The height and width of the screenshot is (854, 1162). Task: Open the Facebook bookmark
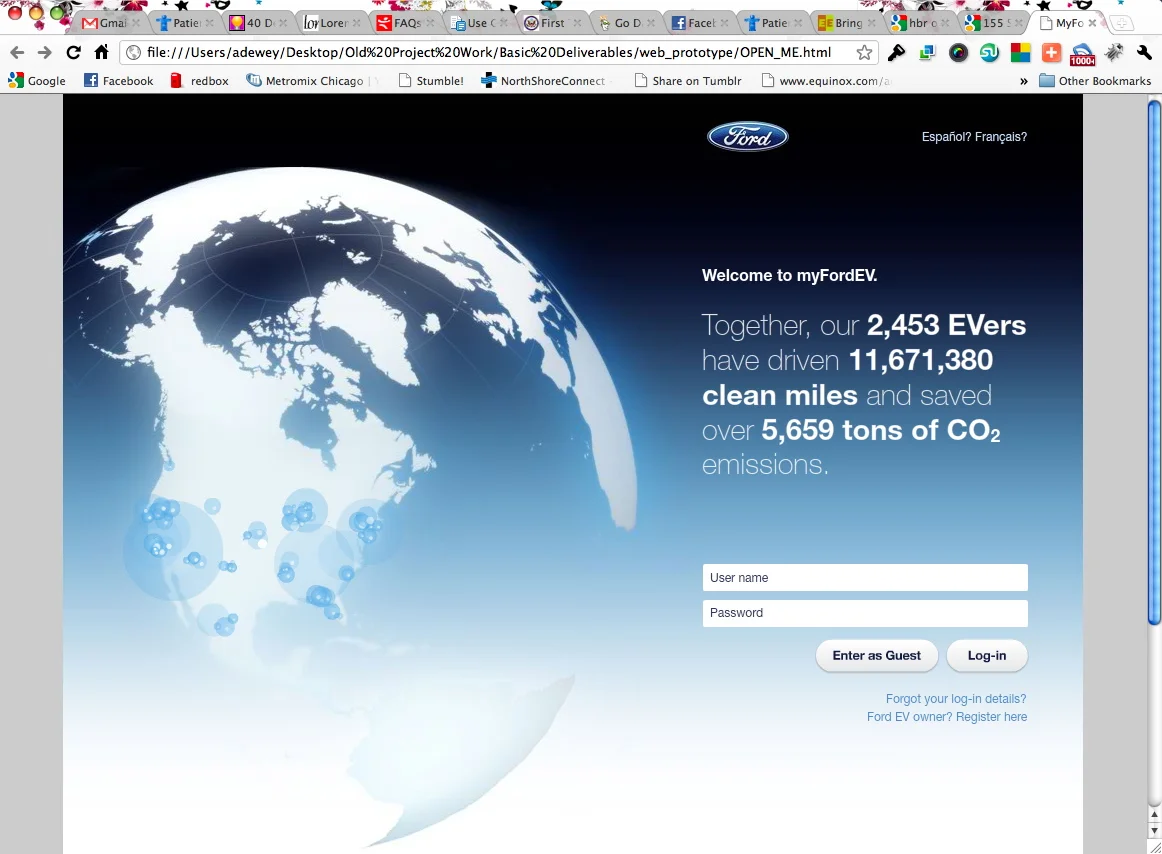119,81
